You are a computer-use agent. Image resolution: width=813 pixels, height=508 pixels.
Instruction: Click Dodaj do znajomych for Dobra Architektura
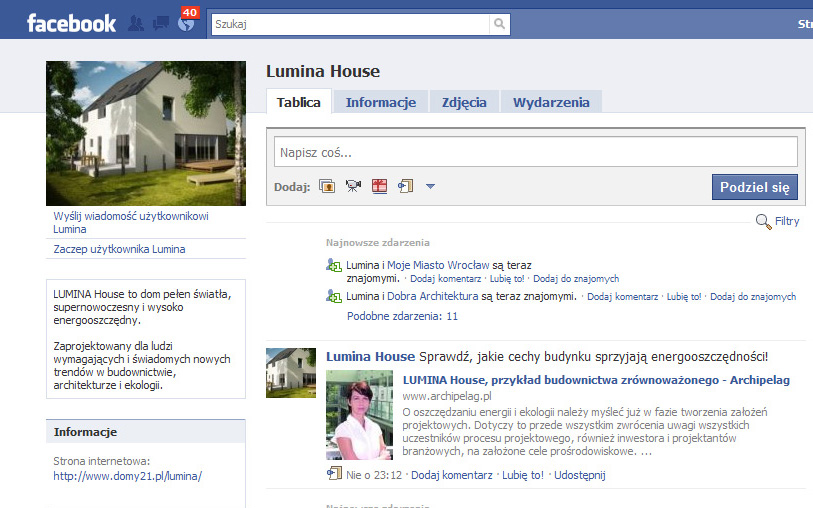[x=753, y=297]
